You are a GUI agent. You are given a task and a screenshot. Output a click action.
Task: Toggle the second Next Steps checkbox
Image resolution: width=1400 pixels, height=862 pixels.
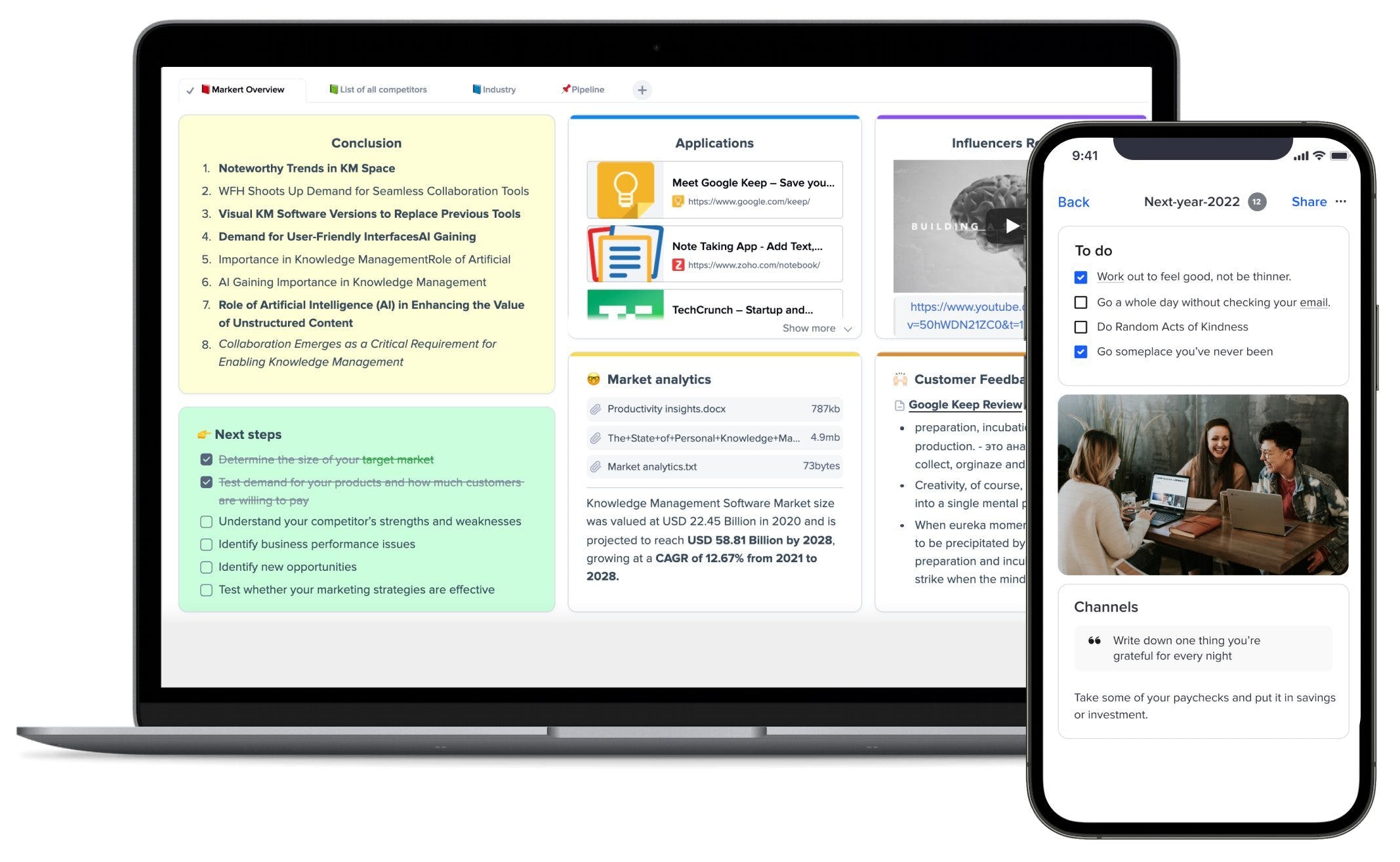(205, 482)
